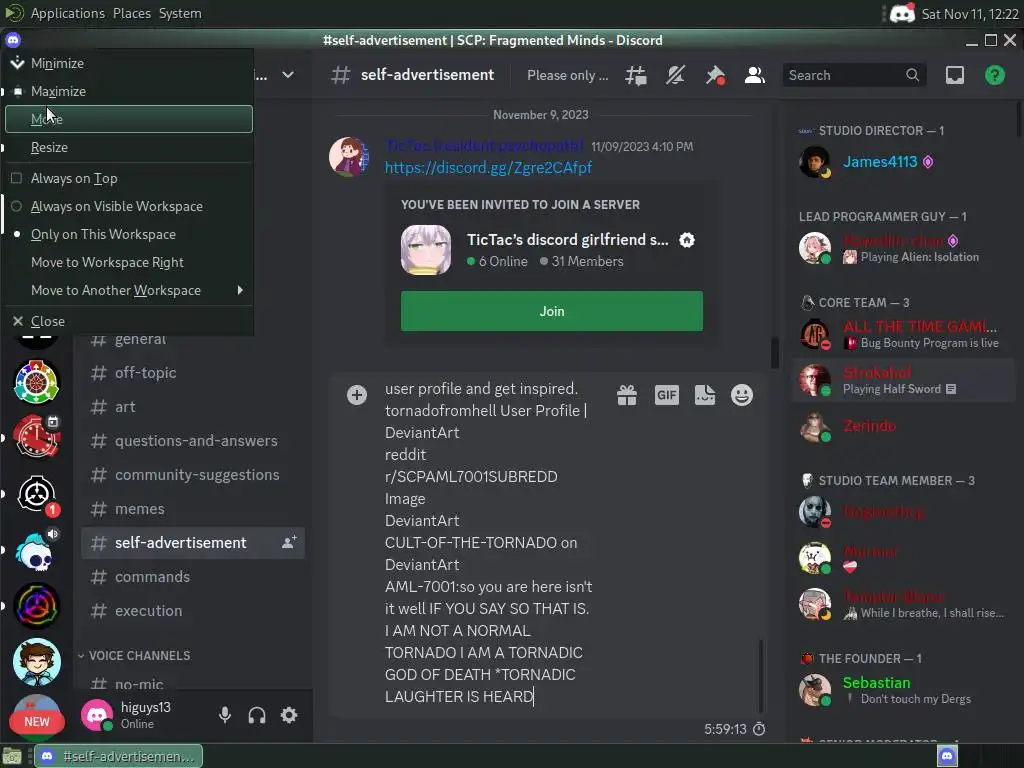The width and height of the screenshot is (1024, 768).
Task: Join TicTac's discord server
Action: (552, 311)
